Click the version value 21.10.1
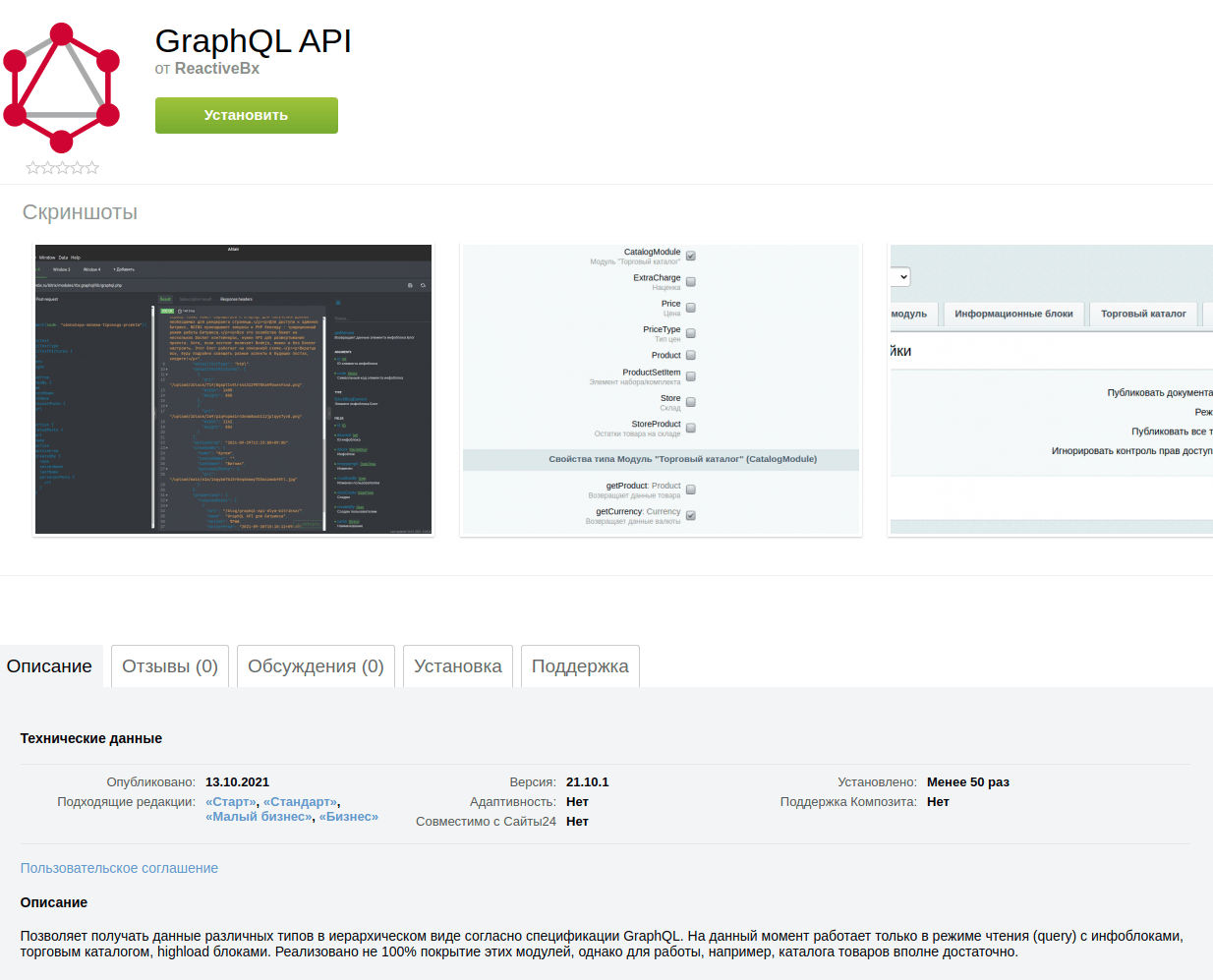This screenshot has width=1213, height=980. pos(588,782)
